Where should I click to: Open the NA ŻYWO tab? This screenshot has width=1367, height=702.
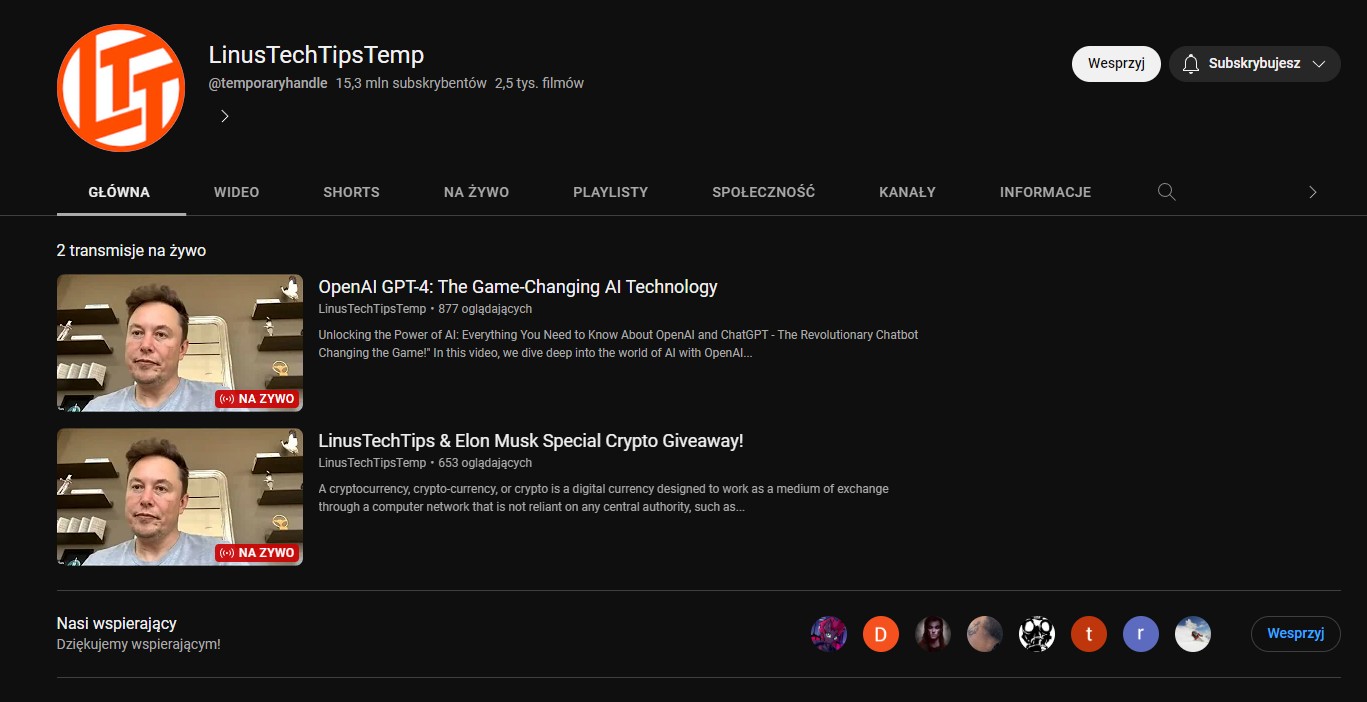pos(476,192)
